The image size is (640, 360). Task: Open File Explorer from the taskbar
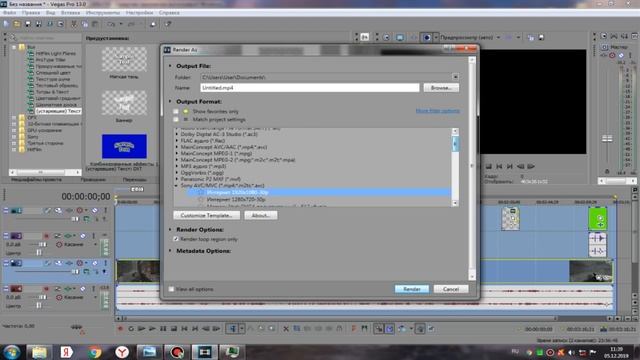point(39,352)
